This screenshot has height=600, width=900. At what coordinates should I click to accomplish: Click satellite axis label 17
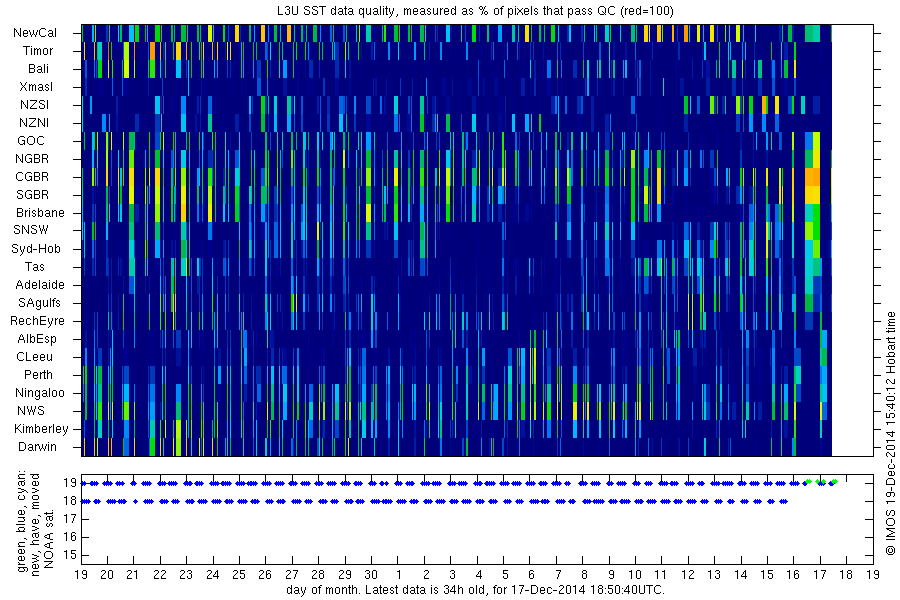pyautogui.click(x=69, y=519)
